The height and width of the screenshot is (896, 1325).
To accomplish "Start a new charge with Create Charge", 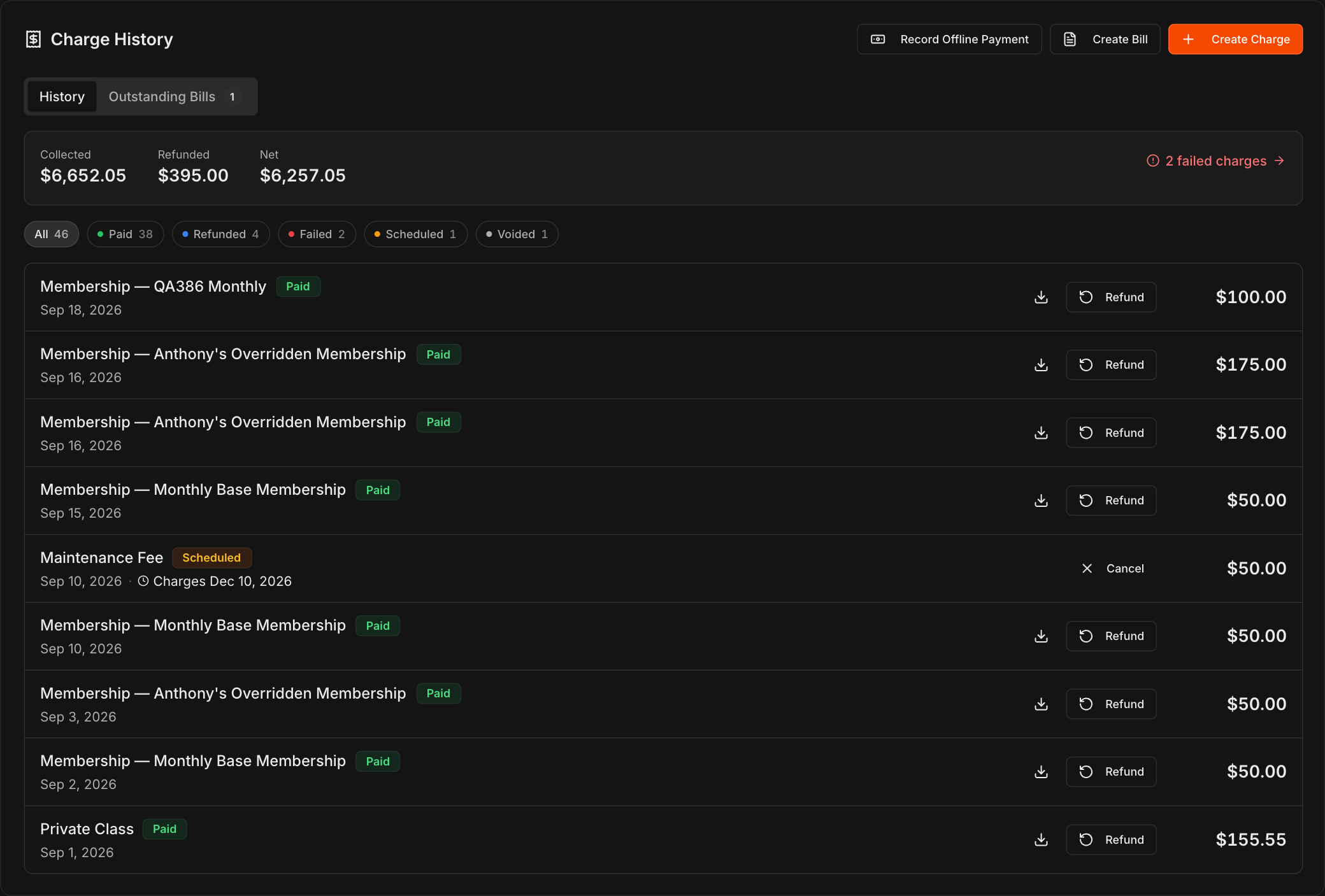I will (x=1235, y=39).
